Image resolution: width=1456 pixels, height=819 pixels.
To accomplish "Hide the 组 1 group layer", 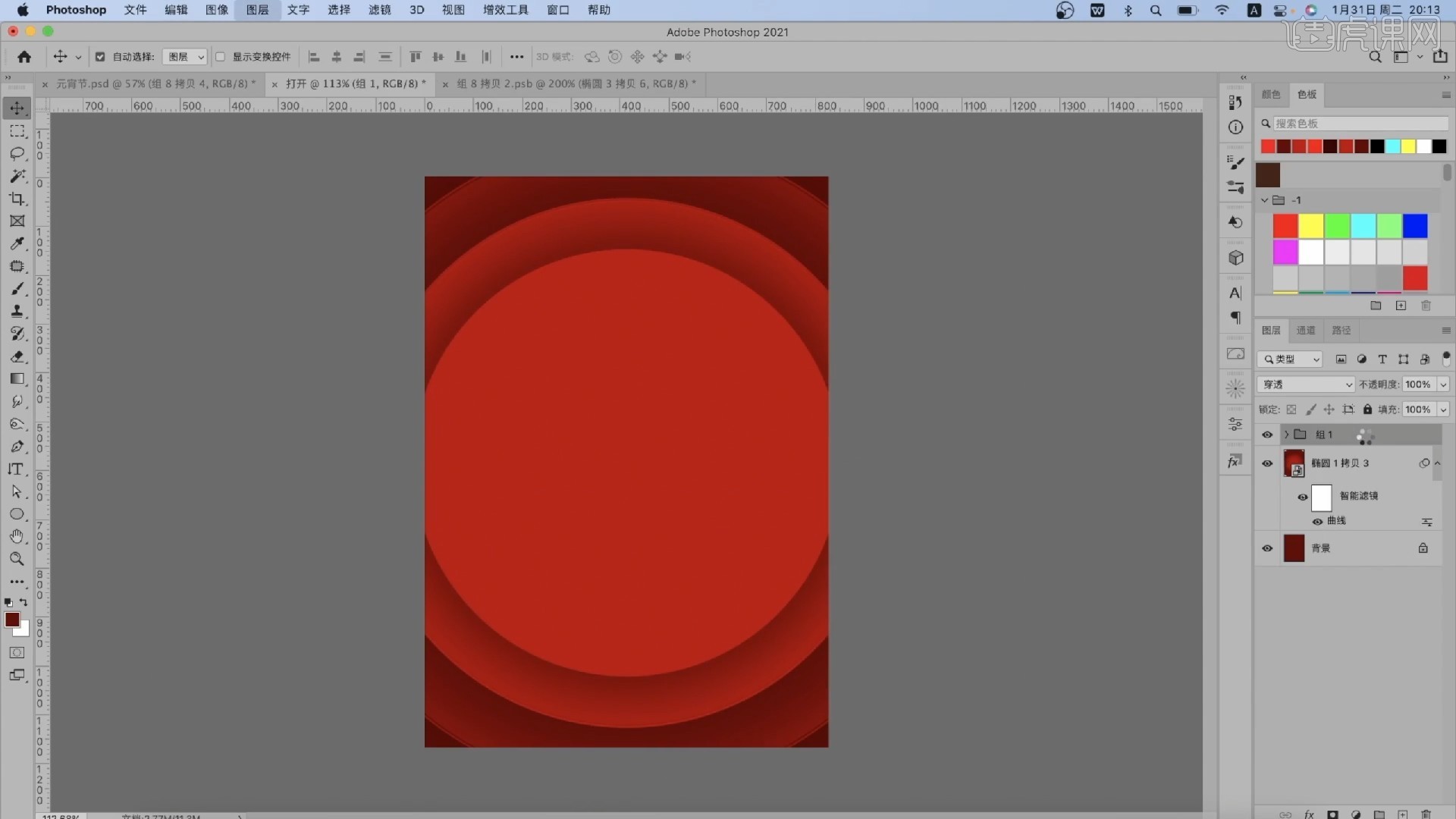I will point(1267,435).
